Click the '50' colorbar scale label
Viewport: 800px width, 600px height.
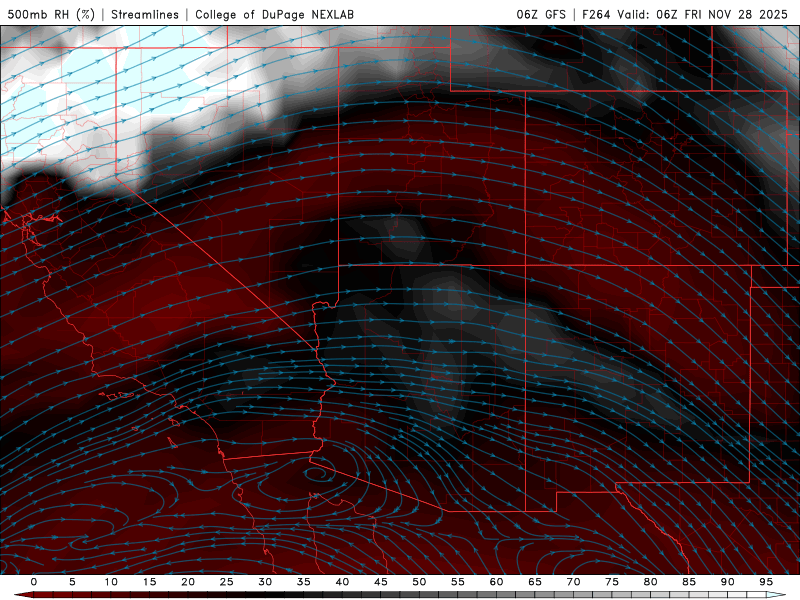[x=419, y=582]
